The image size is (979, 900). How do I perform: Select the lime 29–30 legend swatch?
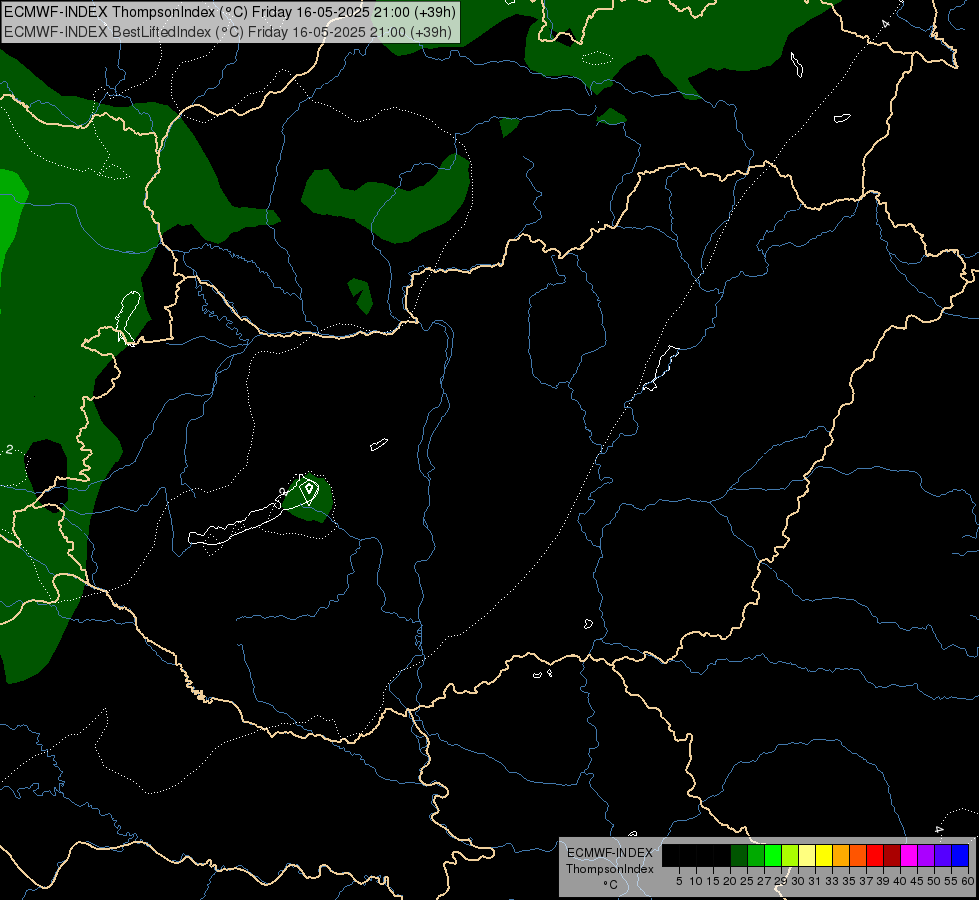click(790, 855)
